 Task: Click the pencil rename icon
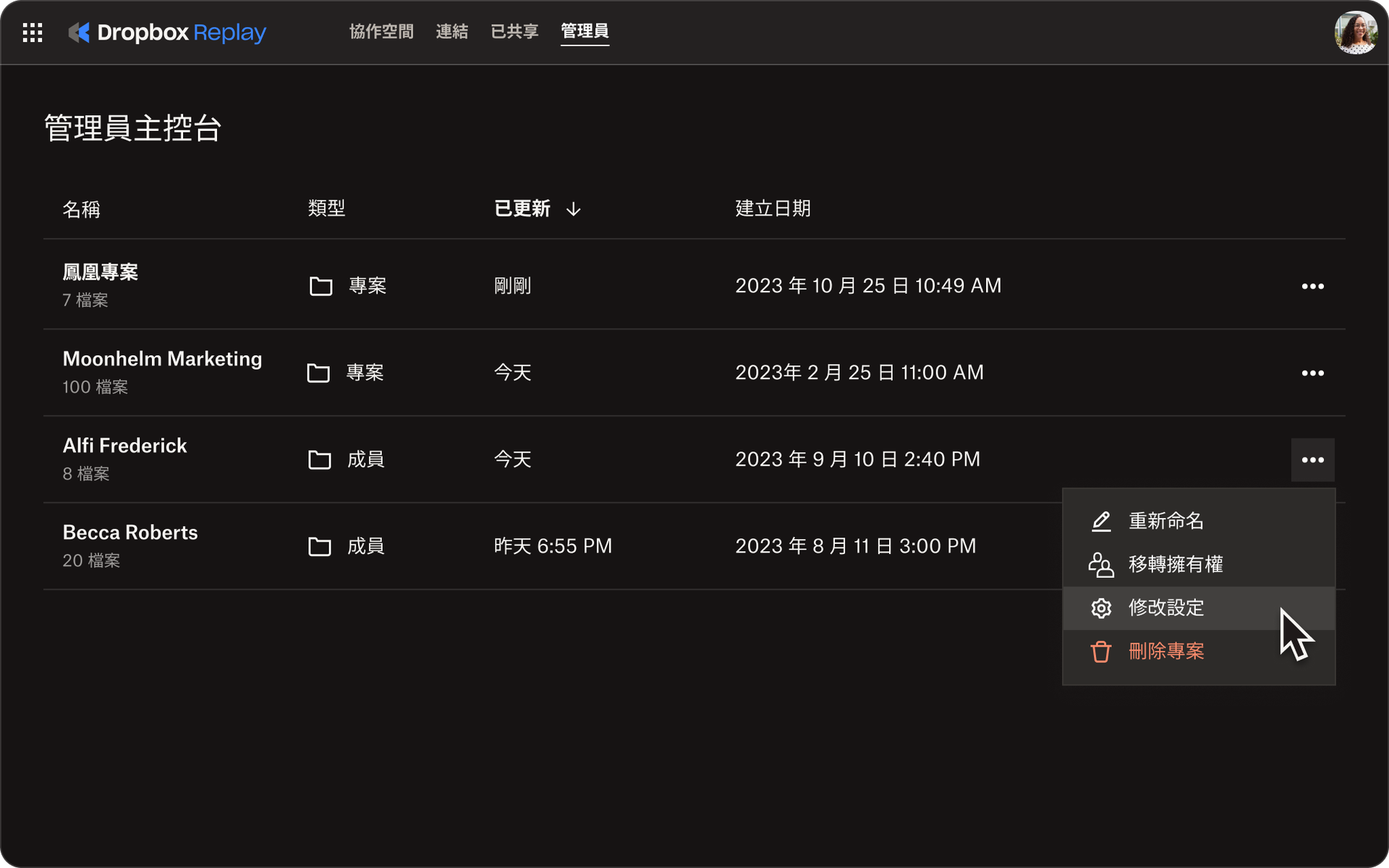tap(1100, 522)
